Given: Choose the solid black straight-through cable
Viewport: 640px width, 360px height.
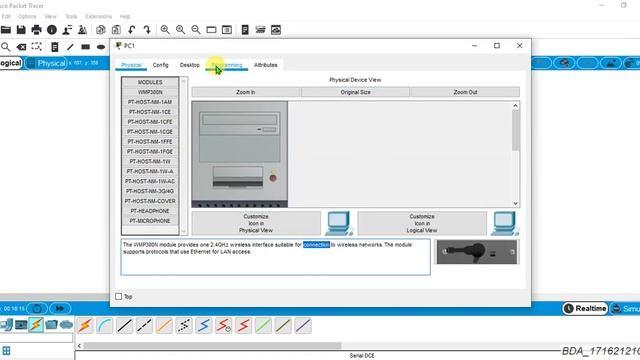Looking at the screenshot, I should 124,326.
